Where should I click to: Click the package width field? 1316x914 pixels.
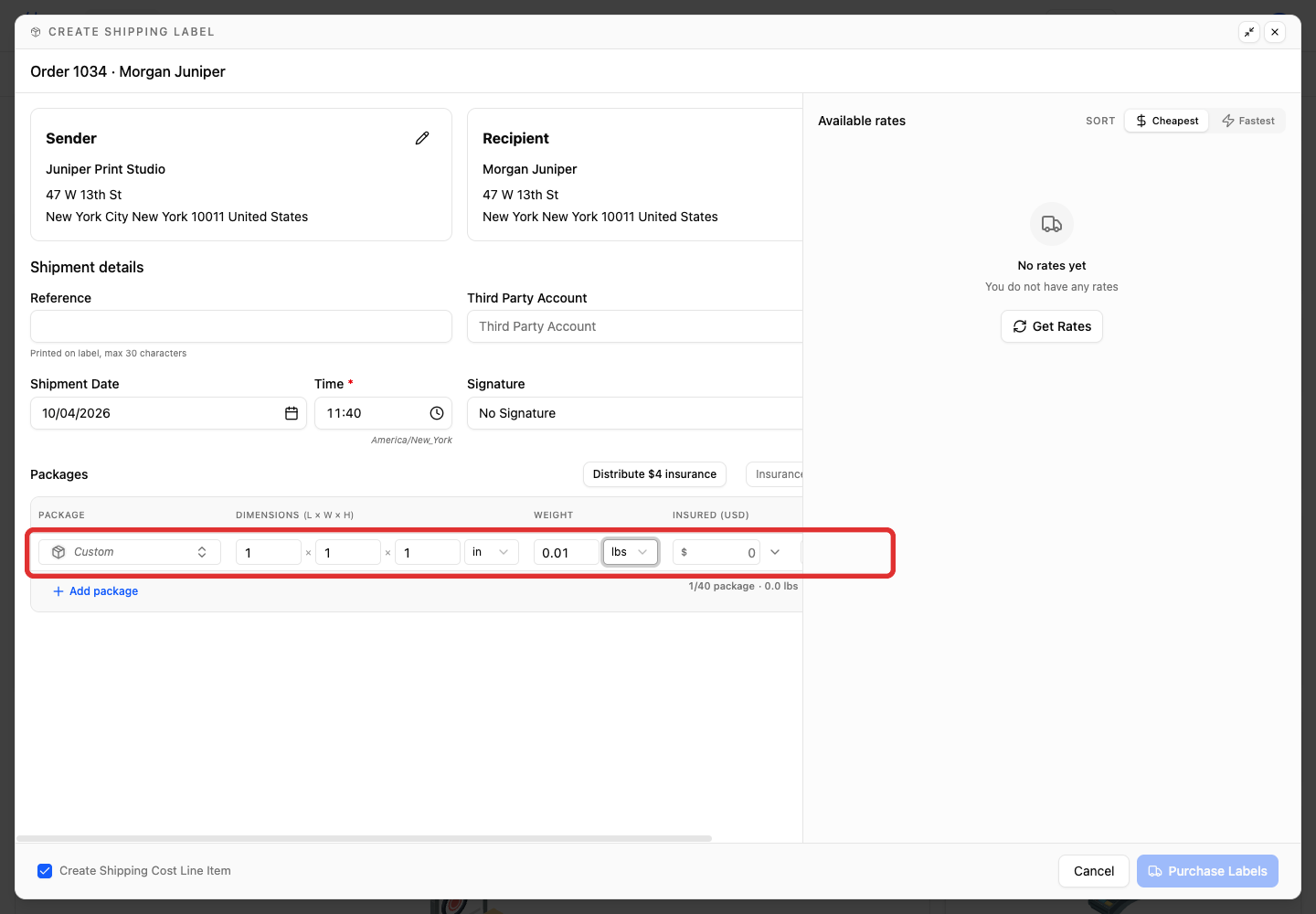pyautogui.click(x=348, y=552)
